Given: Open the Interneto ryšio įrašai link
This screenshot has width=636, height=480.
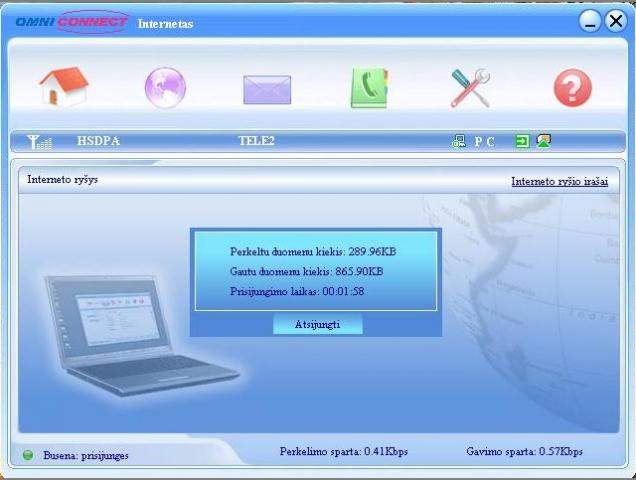Looking at the screenshot, I should tap(559, 181).
